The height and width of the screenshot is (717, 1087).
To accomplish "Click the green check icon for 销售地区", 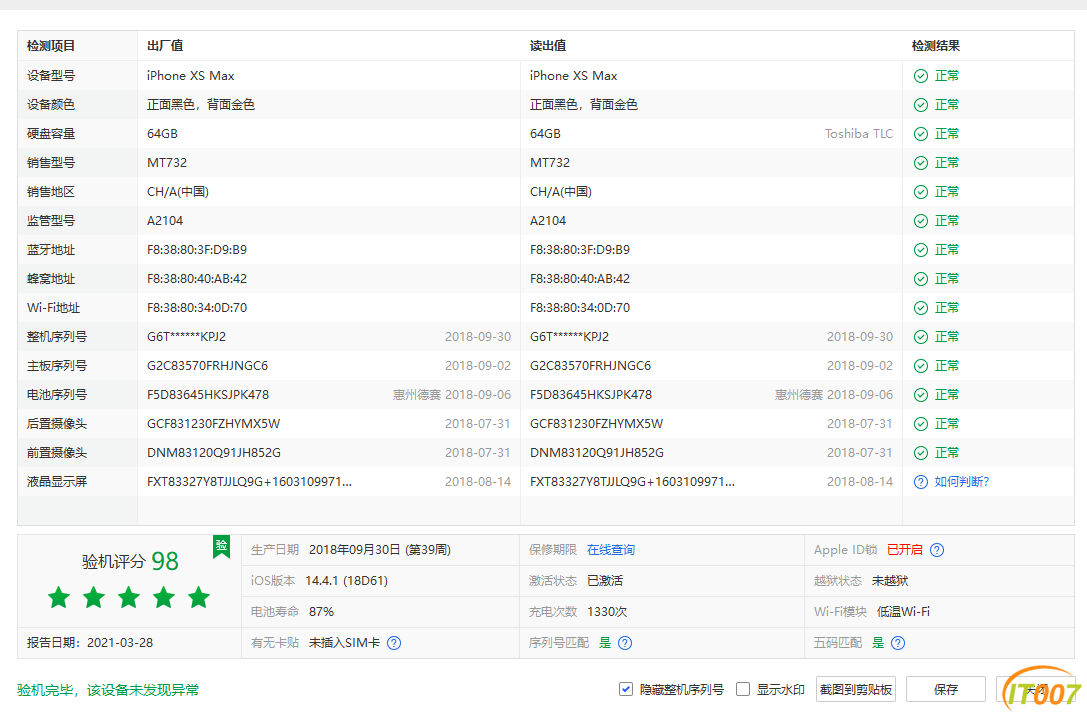I will point(921,192).
